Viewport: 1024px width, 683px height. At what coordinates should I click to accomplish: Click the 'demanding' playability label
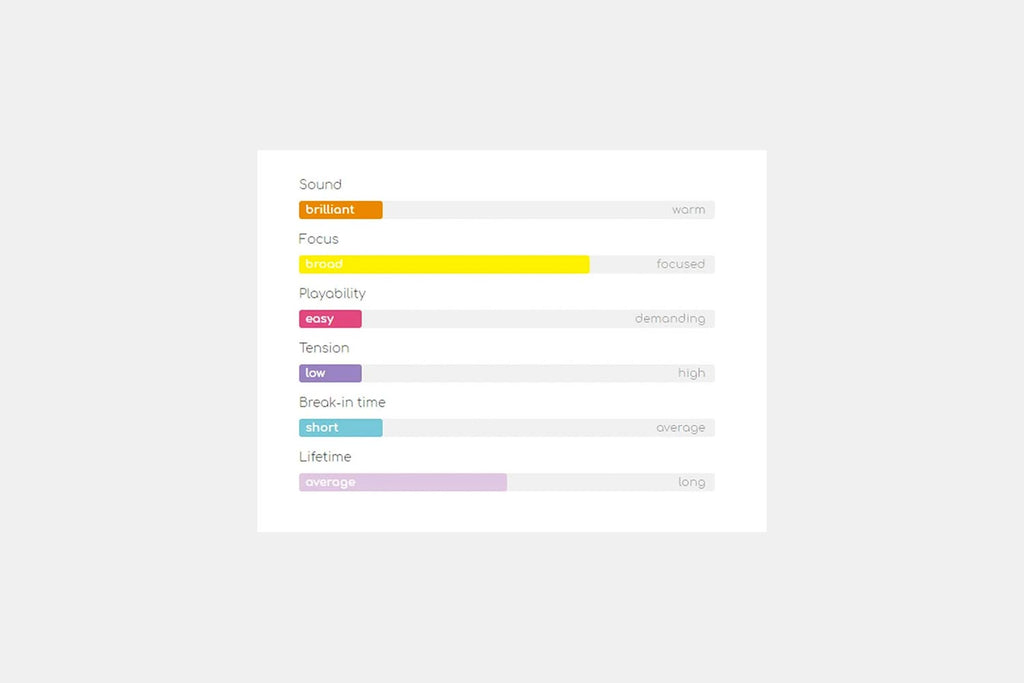pyautogui.click(x=670, y=319)
